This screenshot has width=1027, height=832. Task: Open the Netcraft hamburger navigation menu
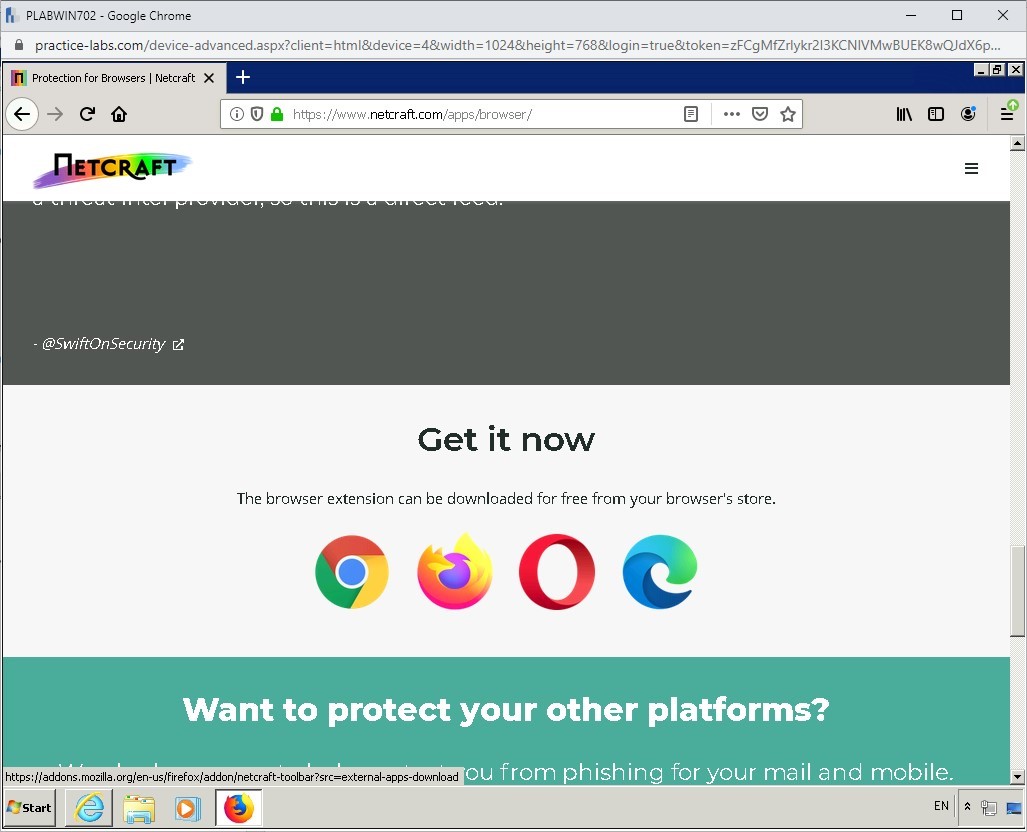(x=971, y=169)
